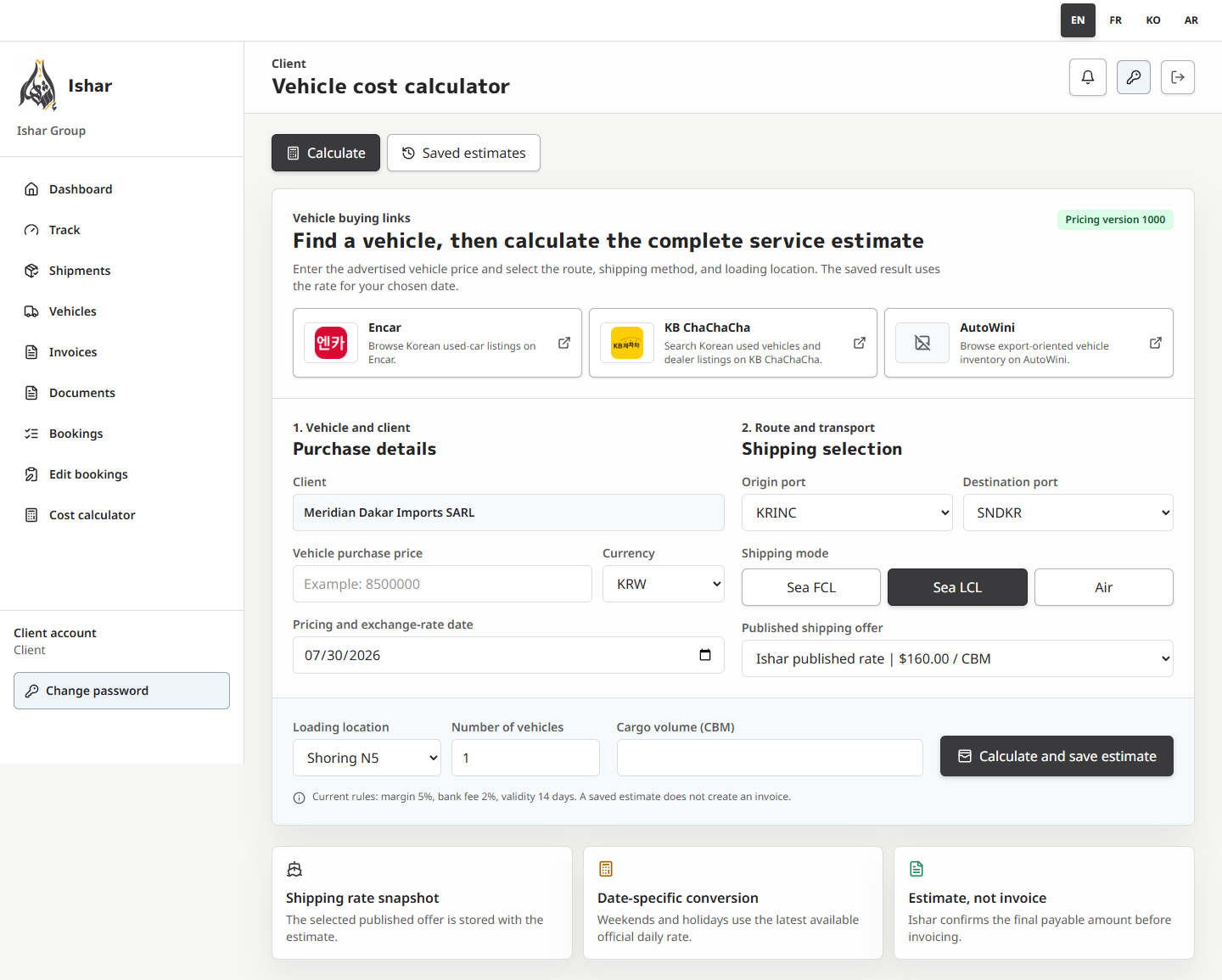Image resolution: width=1222 pixels, height=980 pixels.
Task: Expand the Currency KRW dropdown
Action: click(x=664, y=584)
